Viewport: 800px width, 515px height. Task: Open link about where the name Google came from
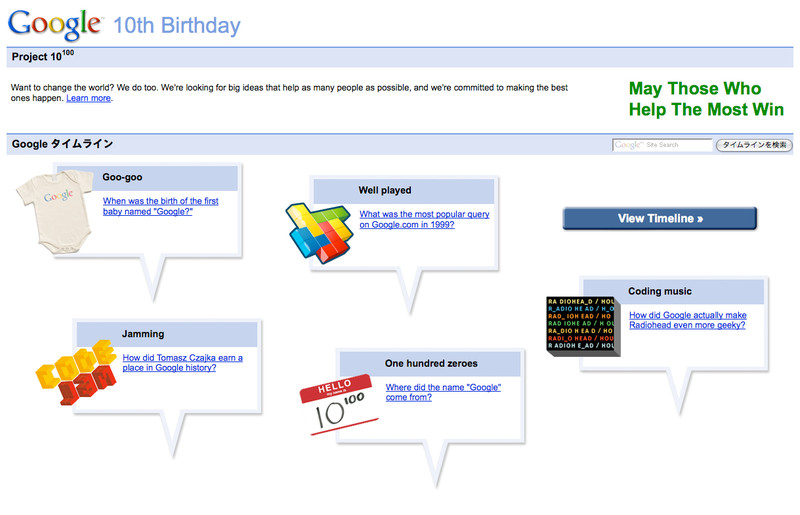tap(443, 392)
